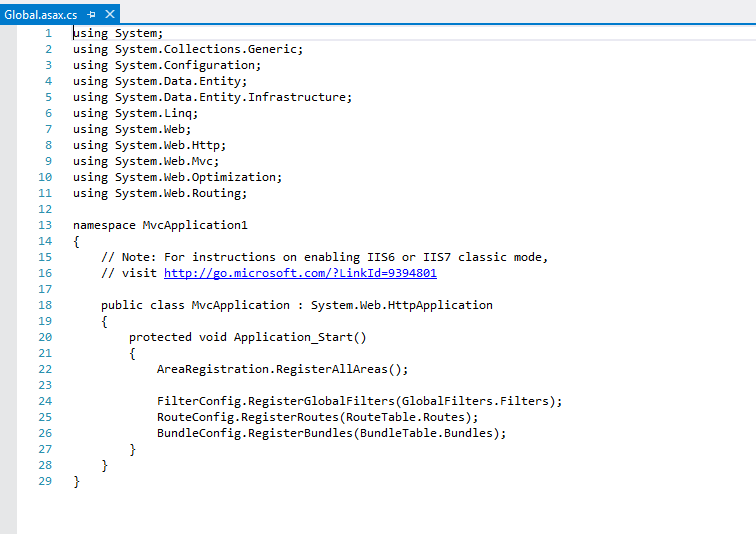
Task: Click the 'using System.Configuration;' line
Action: (x=167, y=65)
